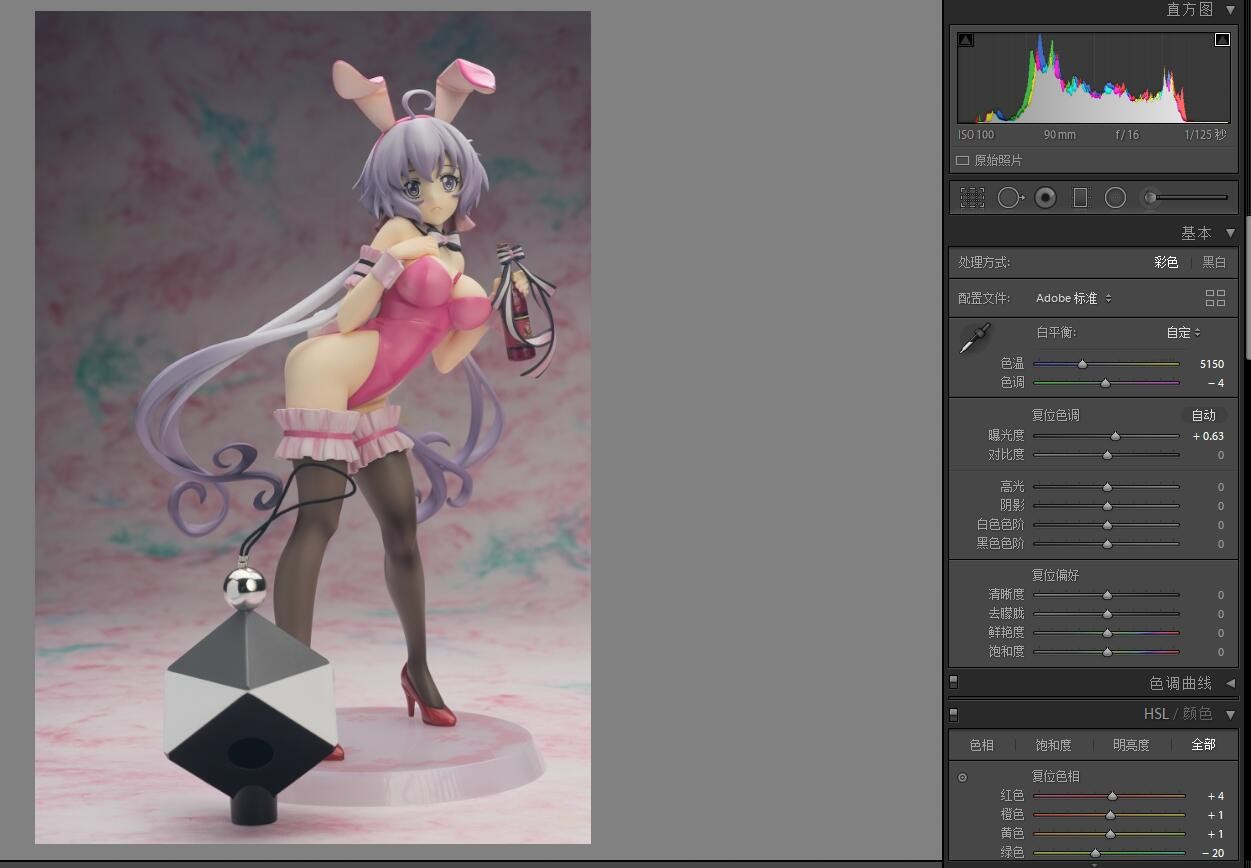The height and width of the screenshot is (868, 1251).
Task: Switch to the 明亮度 tab in HSL
Action: click(x=1131, y=745)
